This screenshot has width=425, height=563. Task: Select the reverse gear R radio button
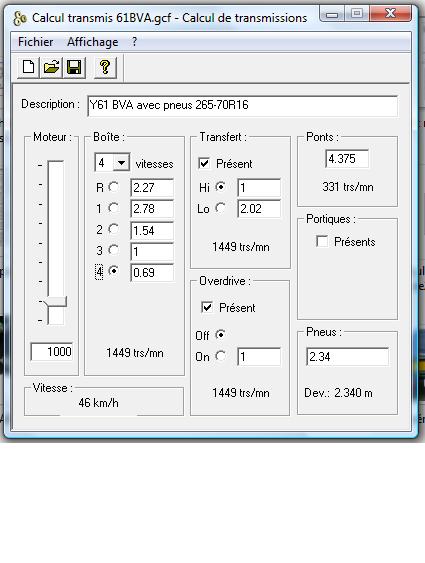[114, 187]
